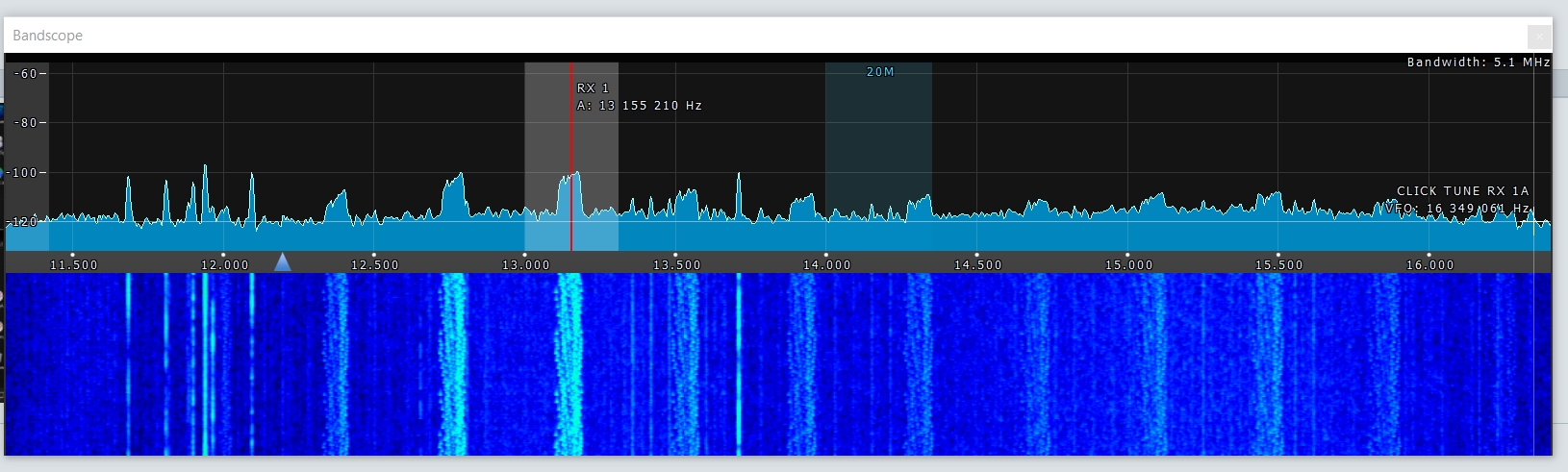
Task: Click the 15.000 frequency axis label
Action: (x=1128, y=265)
